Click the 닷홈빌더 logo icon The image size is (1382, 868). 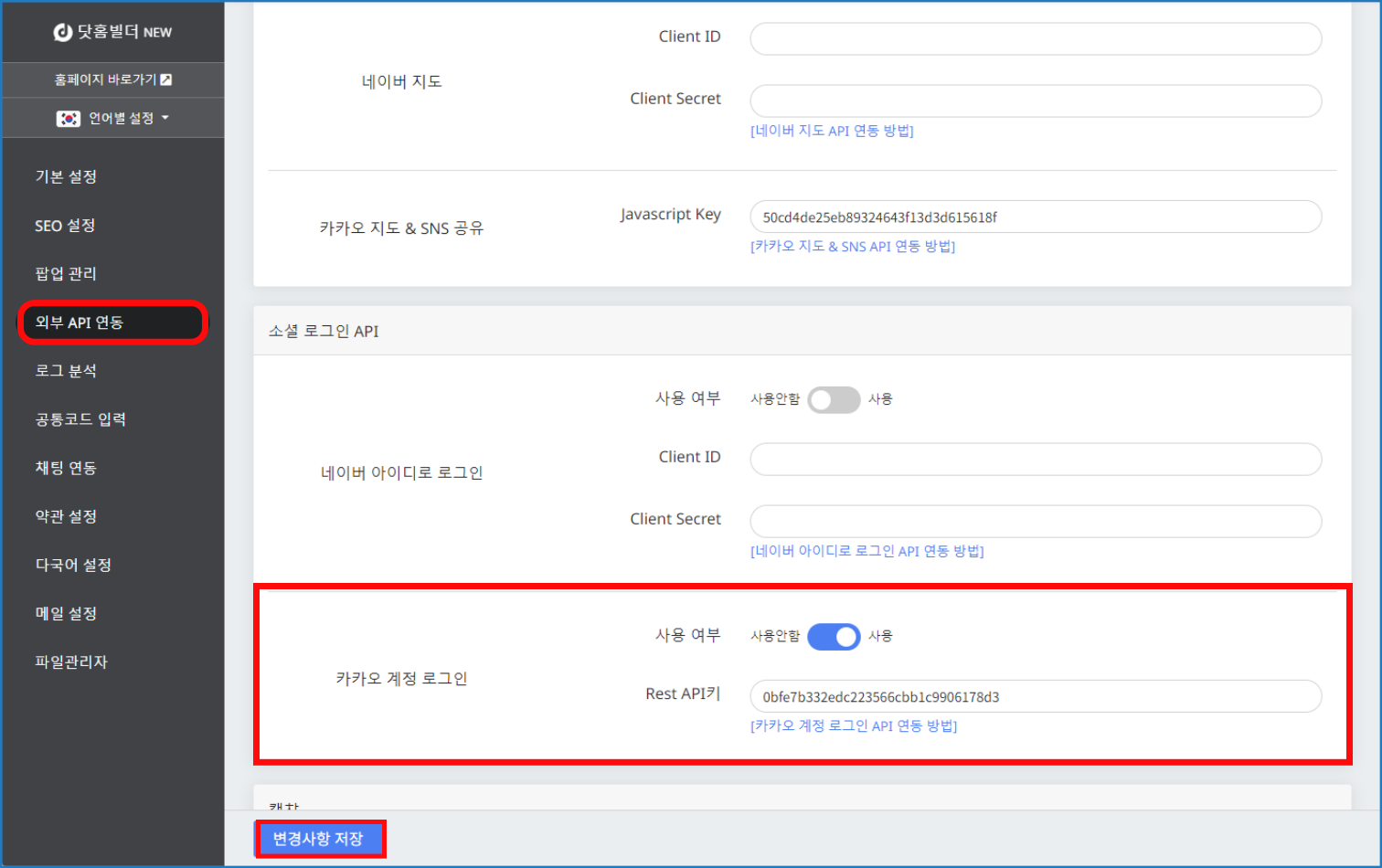(62, 33)
